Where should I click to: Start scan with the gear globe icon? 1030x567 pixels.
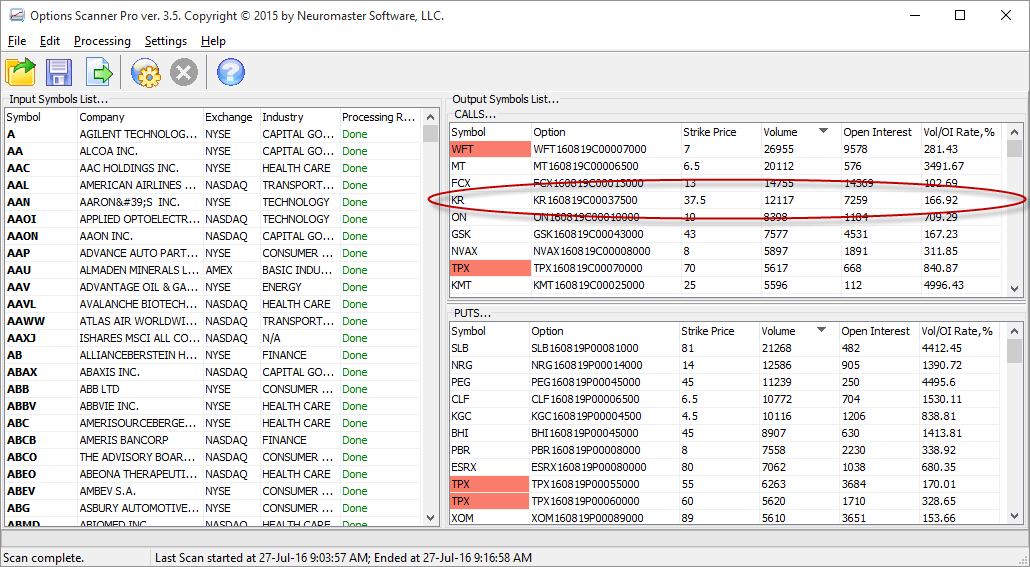[x=145, y=72]
